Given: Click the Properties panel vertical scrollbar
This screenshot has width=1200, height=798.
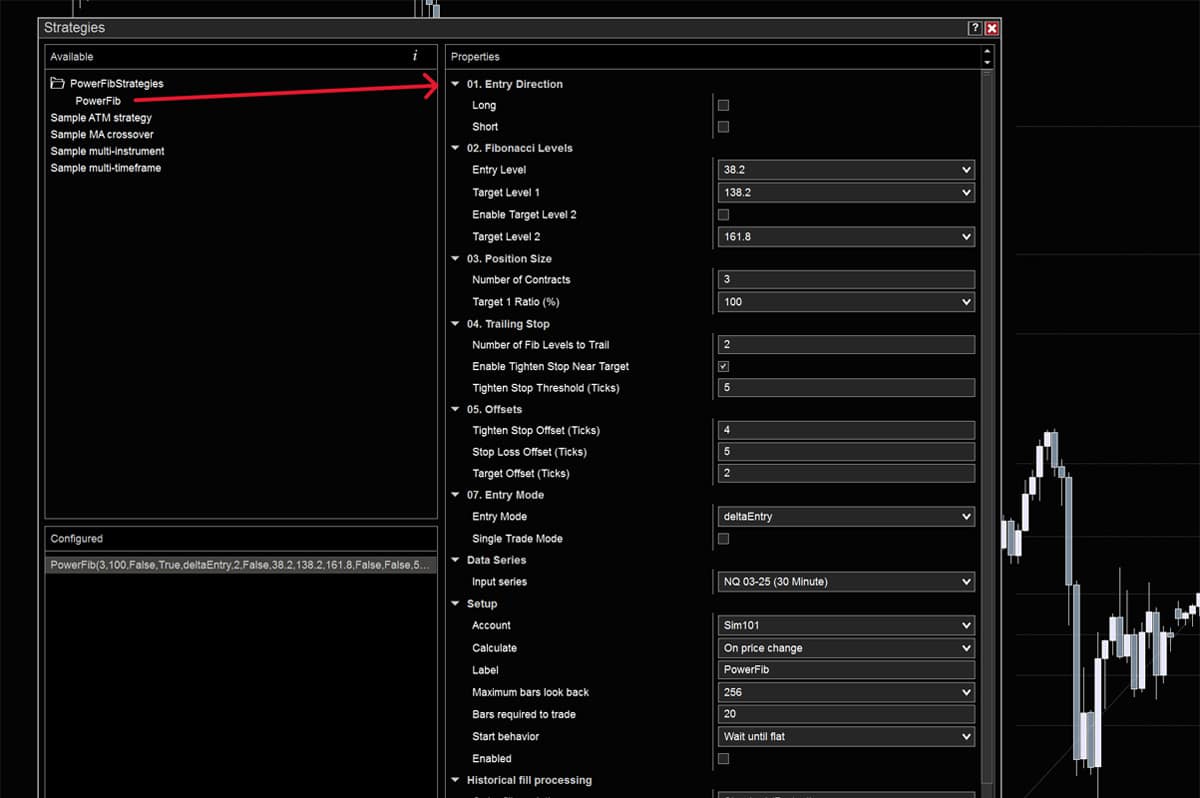Looking at the screenshot, I should click(x=987, y=400).
